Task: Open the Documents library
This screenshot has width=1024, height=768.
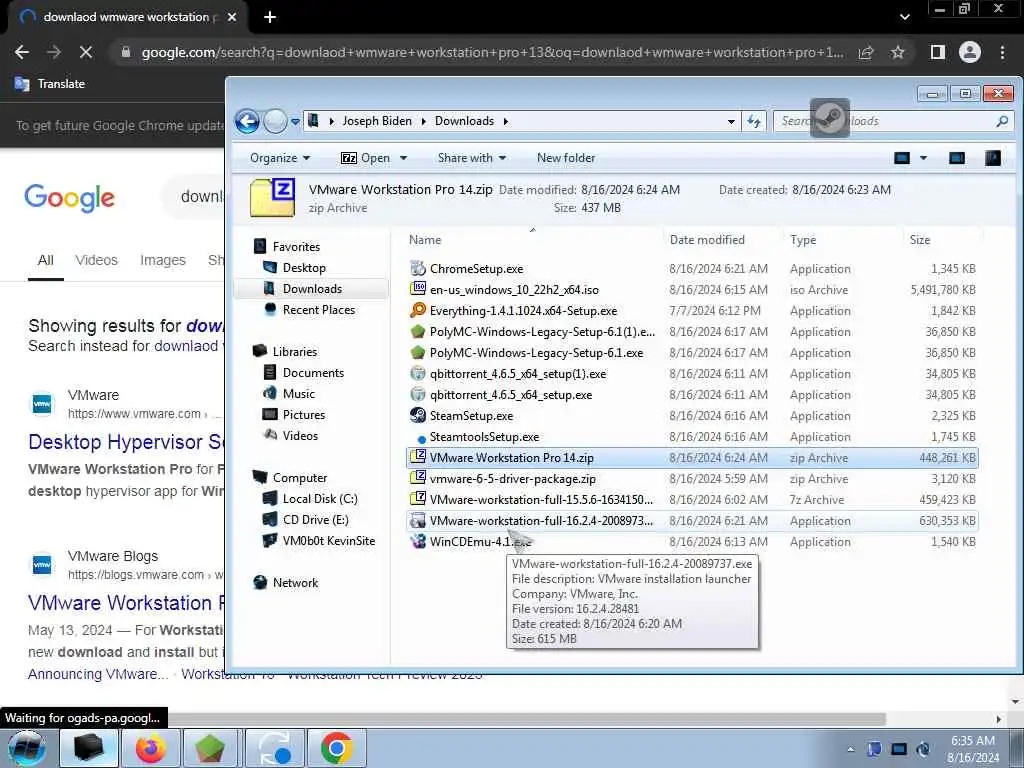Action: tap(313, 372)
